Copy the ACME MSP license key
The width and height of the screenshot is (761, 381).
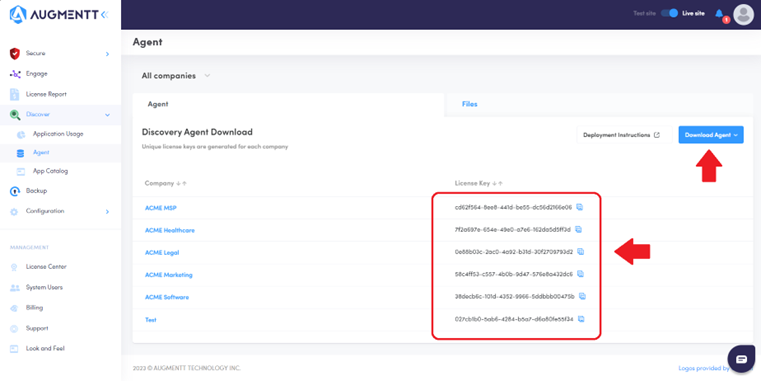tap(579, 207)
